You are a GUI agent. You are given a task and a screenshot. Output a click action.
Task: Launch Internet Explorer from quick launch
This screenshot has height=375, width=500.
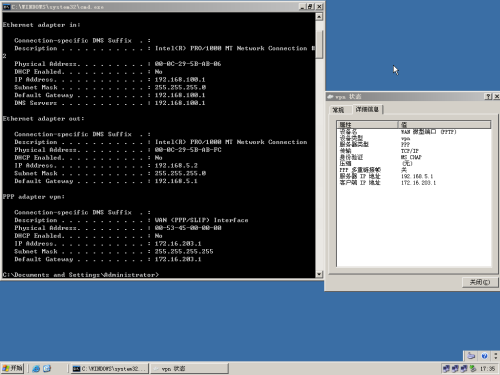pos(36,368)
